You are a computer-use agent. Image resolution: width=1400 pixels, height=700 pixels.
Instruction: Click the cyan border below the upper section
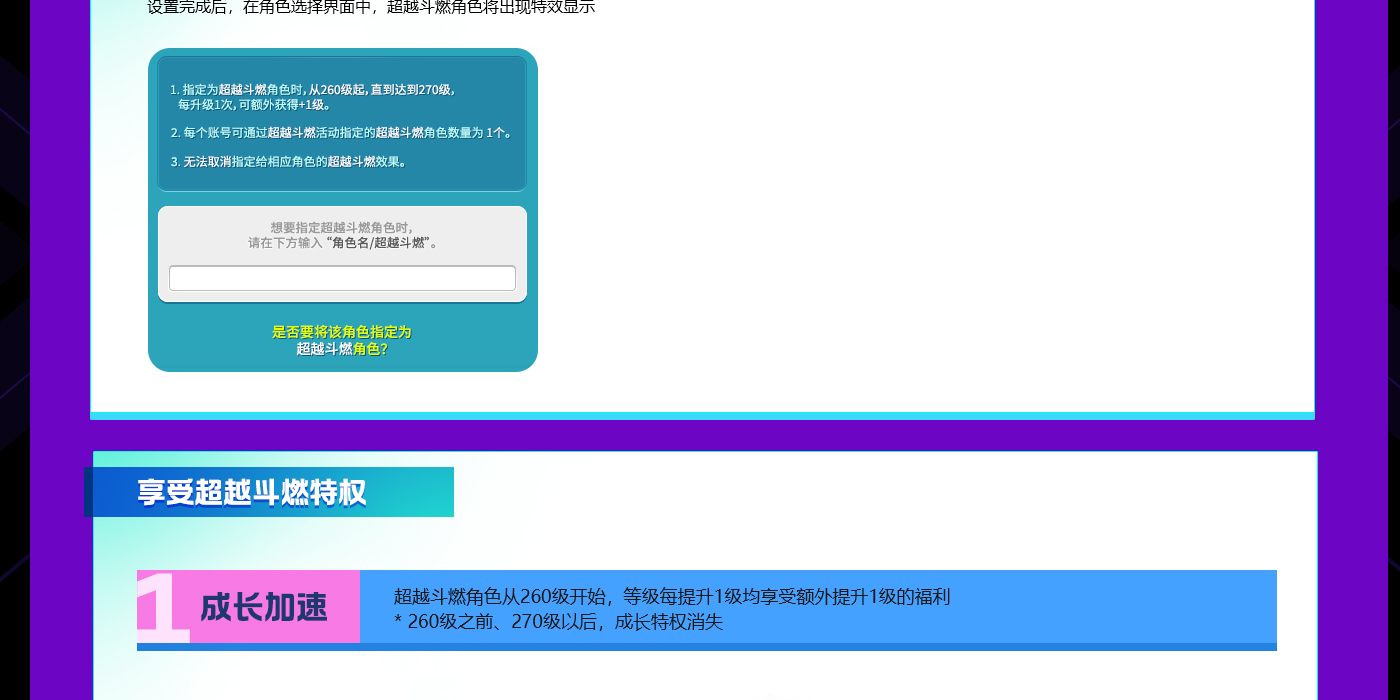pyautogui.click(x=702, y=415)
